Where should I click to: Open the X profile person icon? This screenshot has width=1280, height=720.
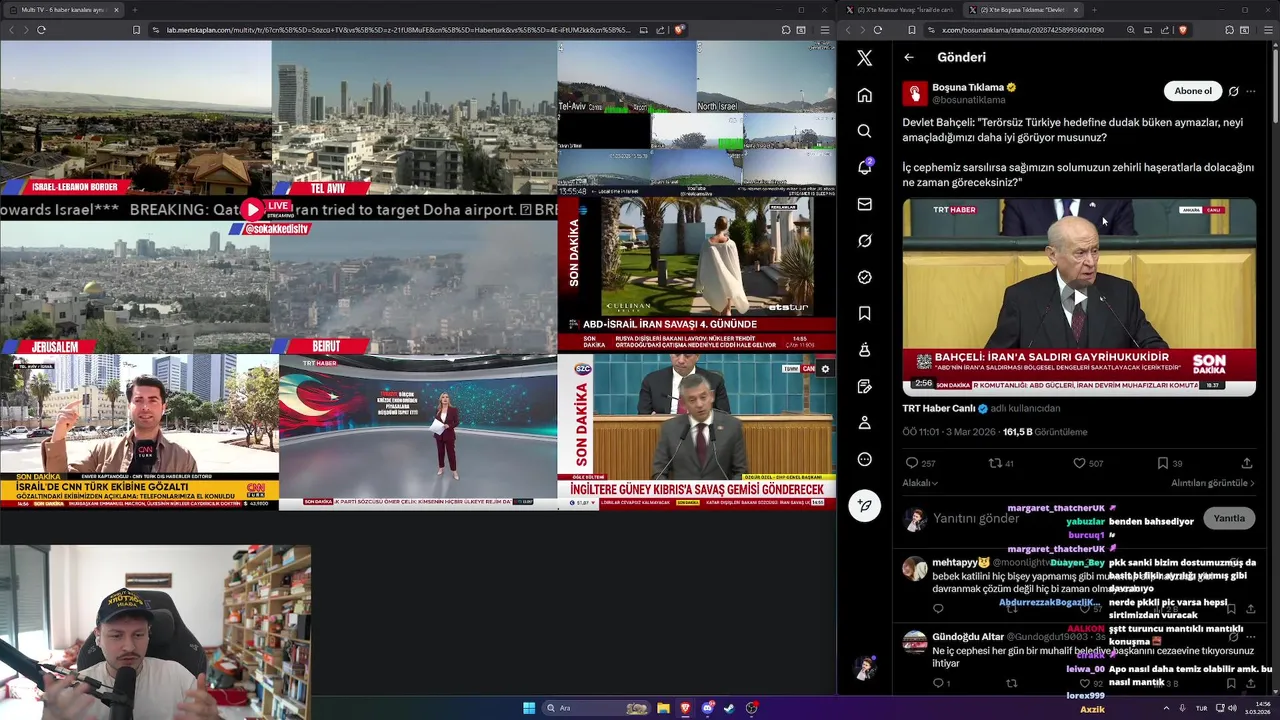coord(864,423)
